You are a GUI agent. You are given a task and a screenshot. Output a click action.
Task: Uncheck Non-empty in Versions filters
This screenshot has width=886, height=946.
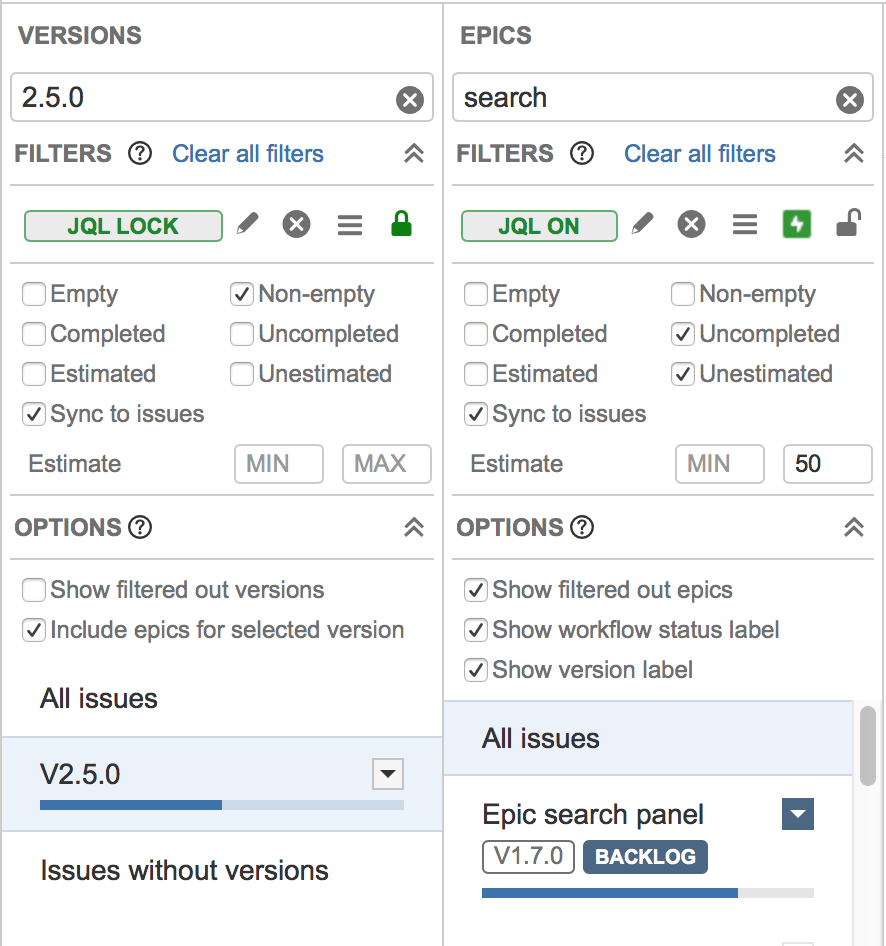(x=241, y=294)
